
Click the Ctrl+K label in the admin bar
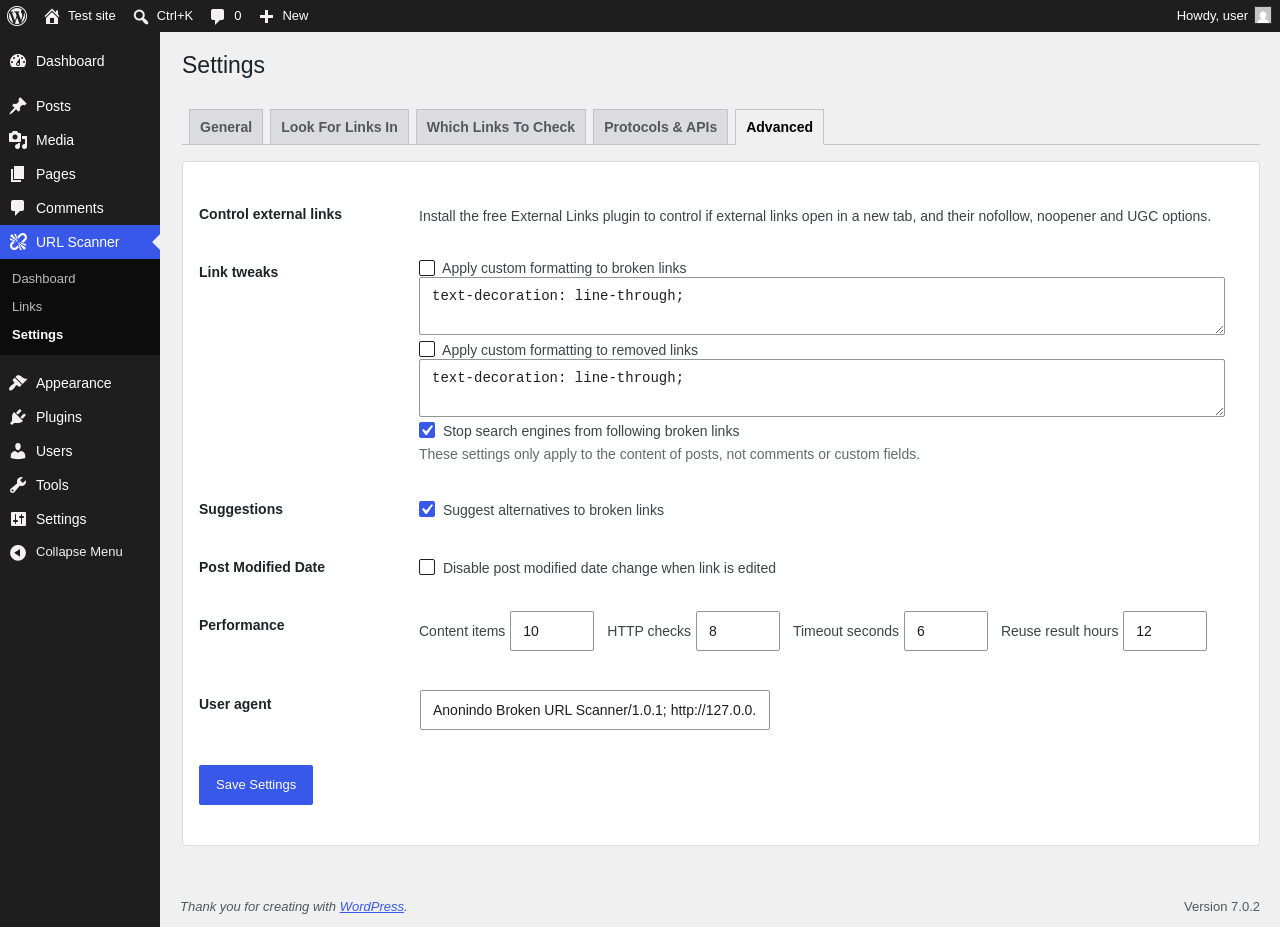point(175,15)
